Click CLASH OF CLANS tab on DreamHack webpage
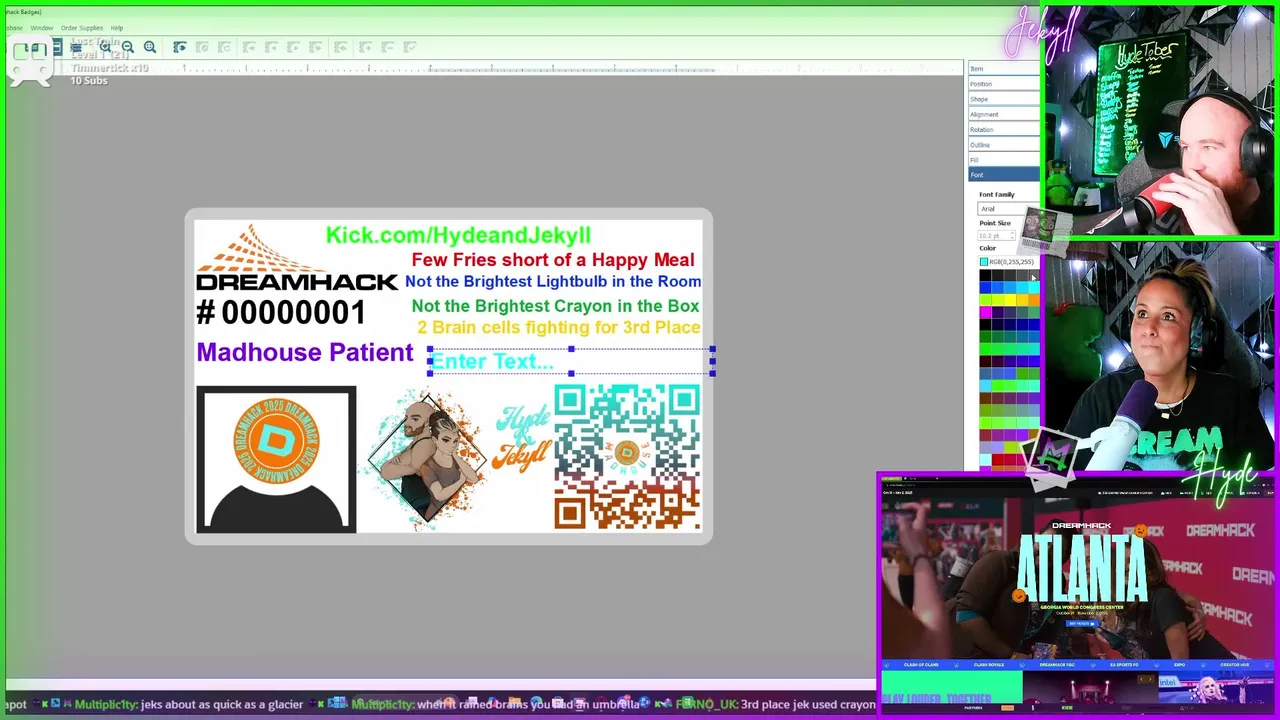The height and width of the screenshot is (720, 1280). (921, 665)
